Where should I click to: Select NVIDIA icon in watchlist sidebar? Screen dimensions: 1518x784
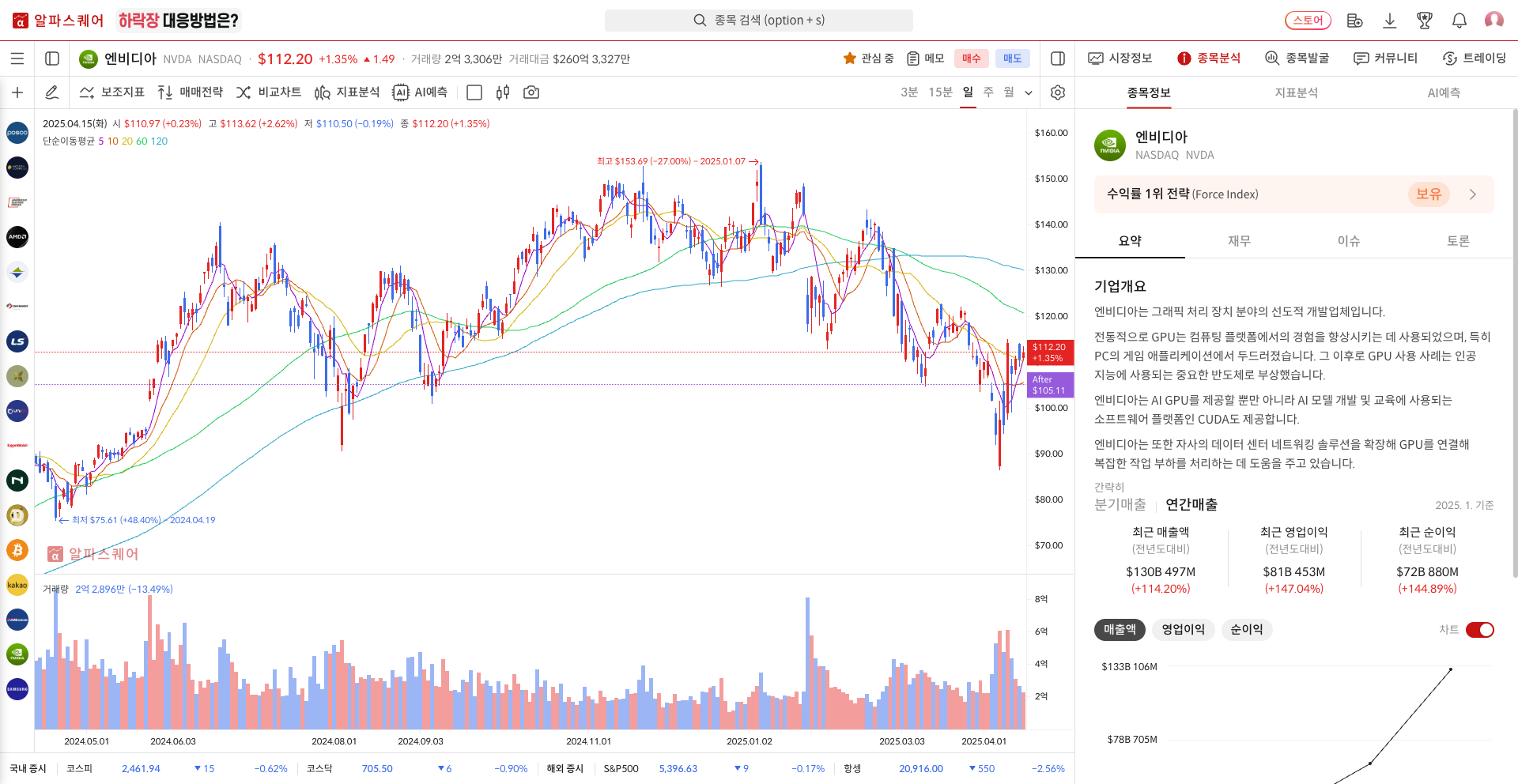(x=17, y=654)
